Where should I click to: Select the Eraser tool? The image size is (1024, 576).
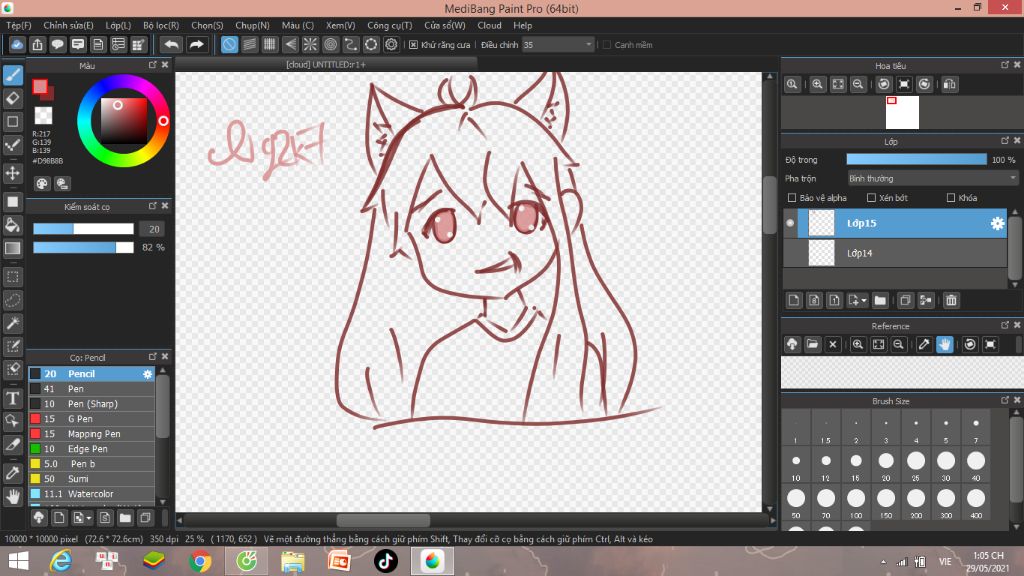(x=12, y=99)
